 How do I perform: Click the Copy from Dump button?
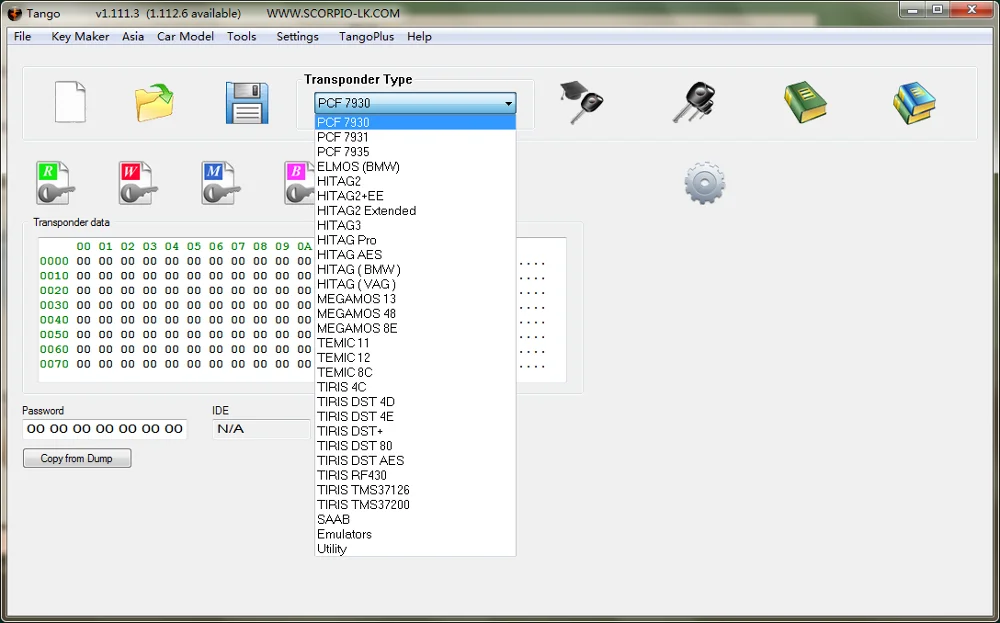coord(76,457)
